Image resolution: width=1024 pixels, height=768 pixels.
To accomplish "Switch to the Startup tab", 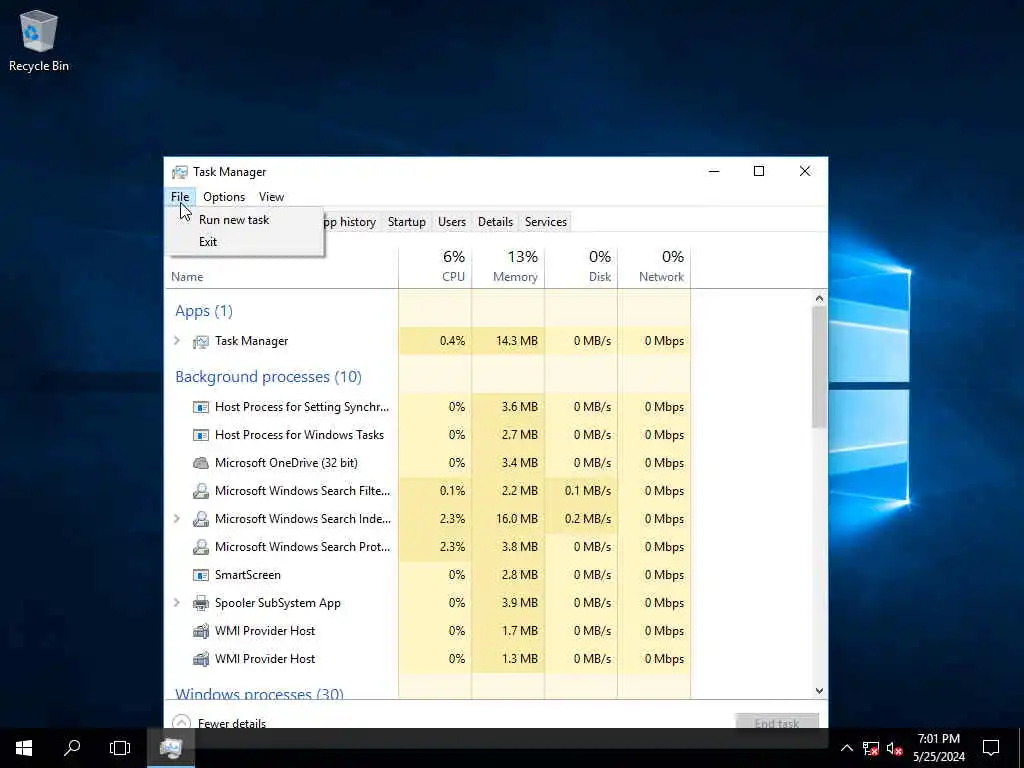I will pos(406,222).
